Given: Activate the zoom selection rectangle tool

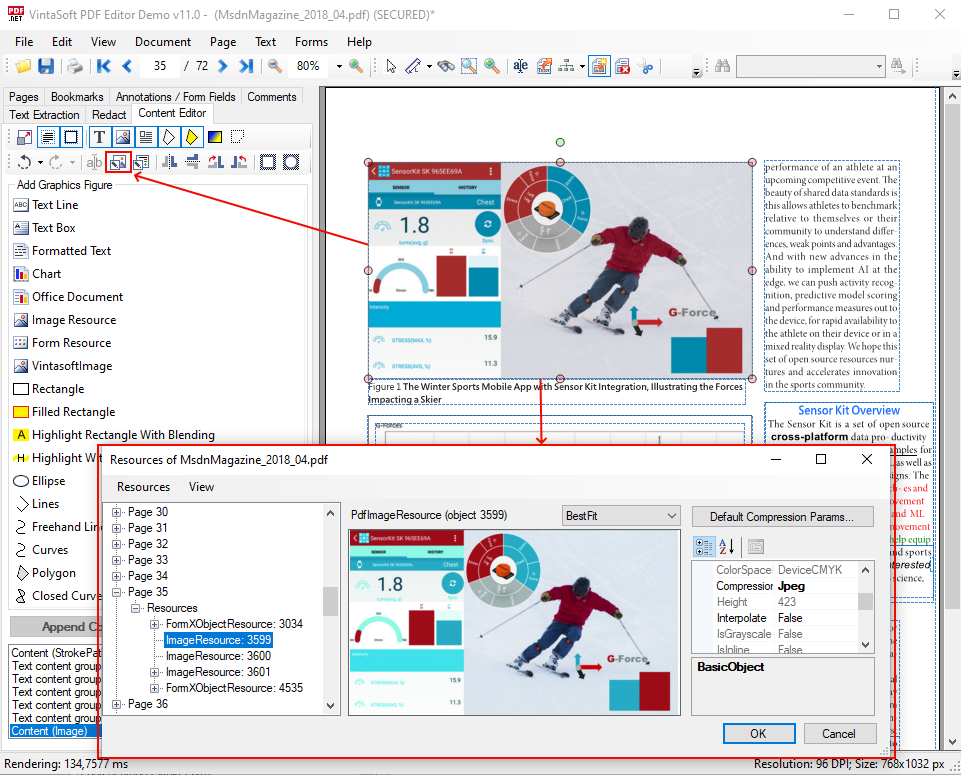Looking at the screenshot, I should click(469, 66).
